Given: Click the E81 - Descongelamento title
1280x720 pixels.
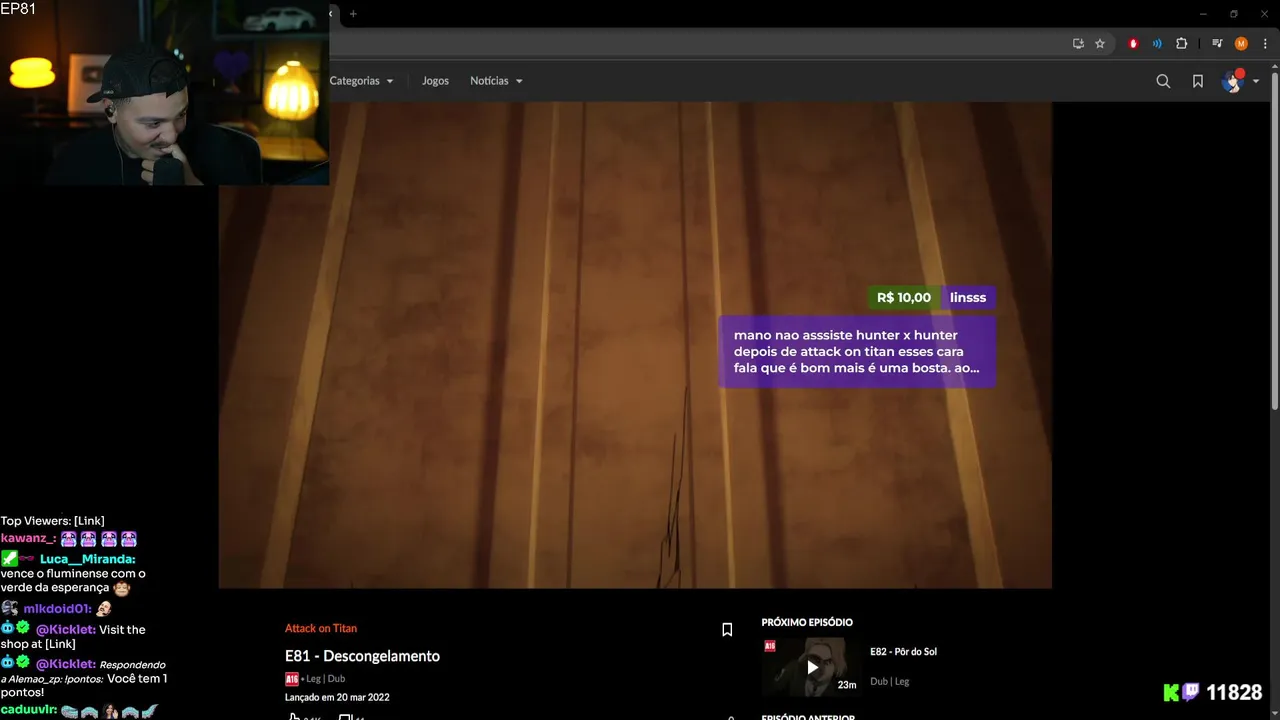Looking at the screenshot, I should click(362, 656).
